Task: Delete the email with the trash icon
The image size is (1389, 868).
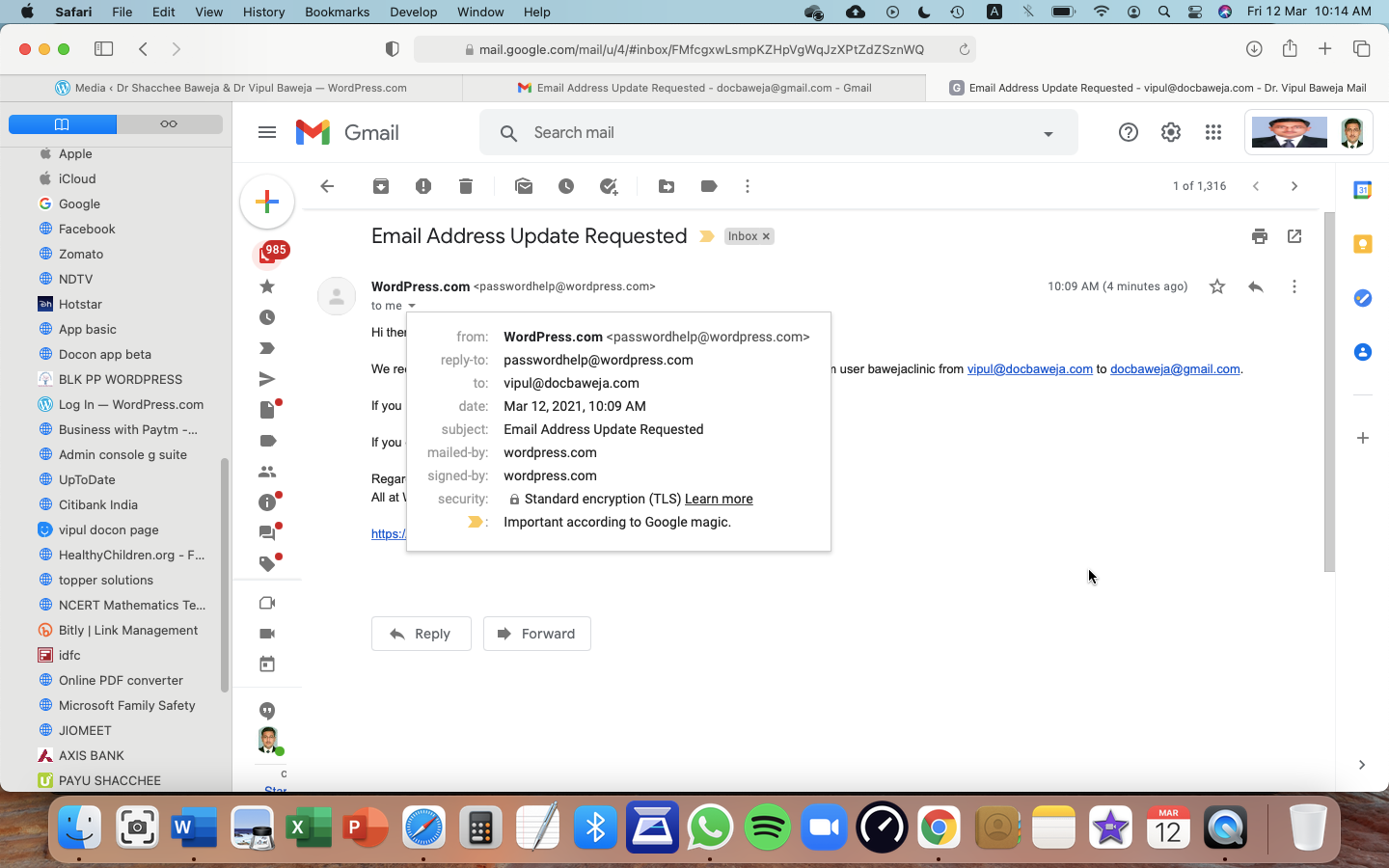Action: coord(466,186)
